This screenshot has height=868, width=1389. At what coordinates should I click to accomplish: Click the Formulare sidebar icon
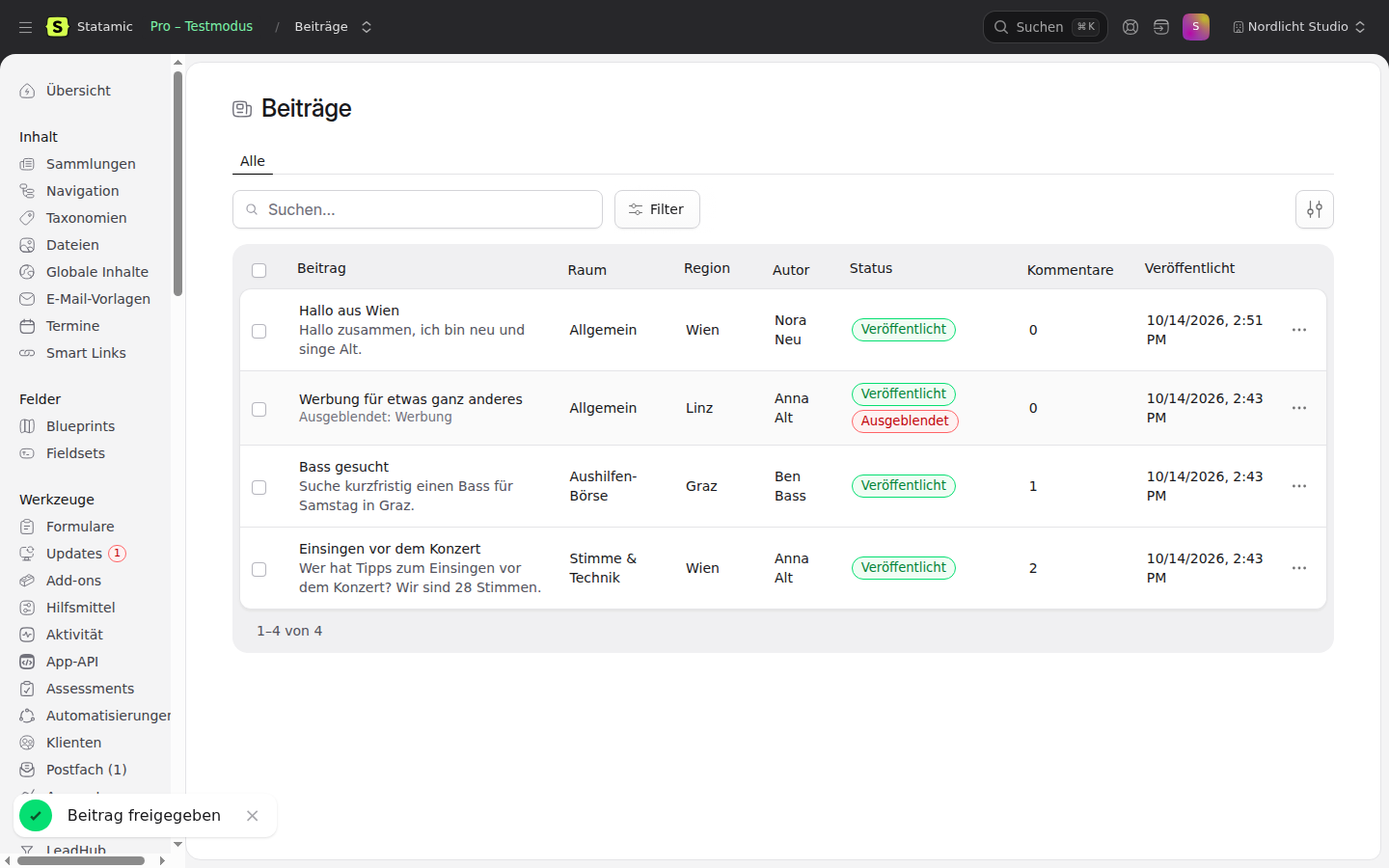(27, 527)
